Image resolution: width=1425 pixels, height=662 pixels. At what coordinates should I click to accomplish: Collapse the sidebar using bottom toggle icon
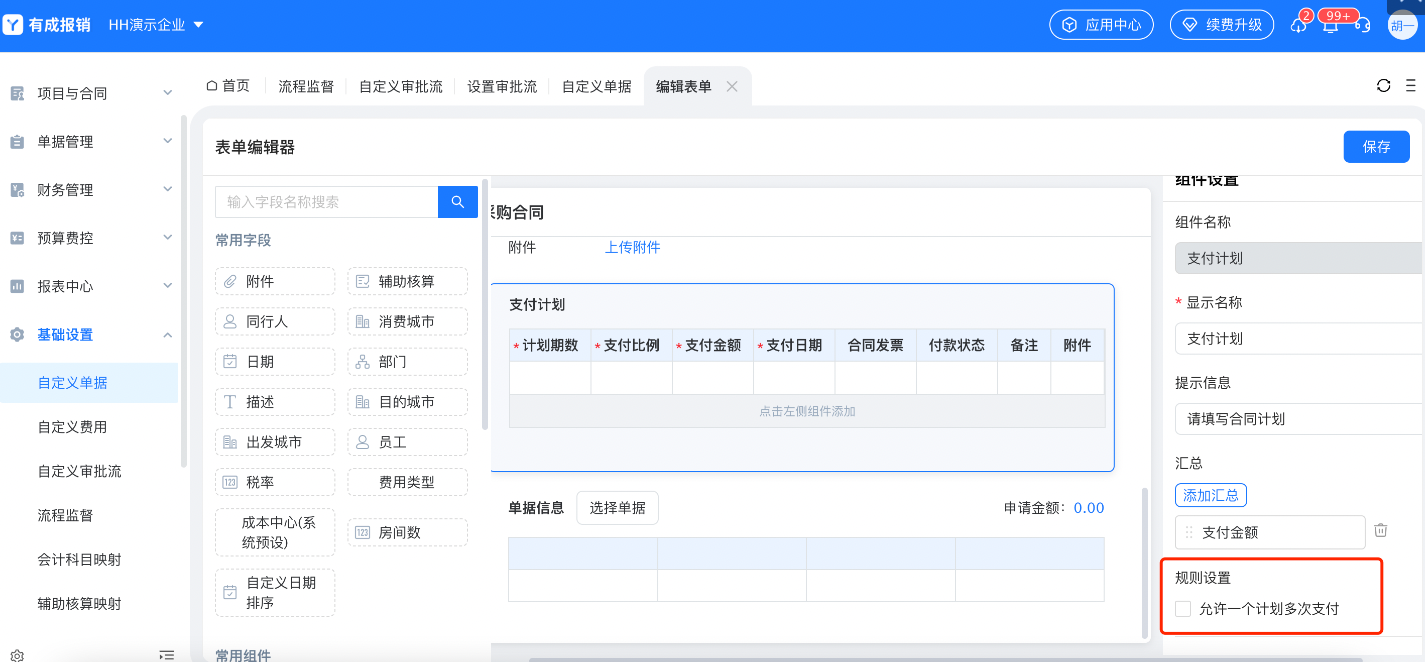pyautogui.click(x=167, y=655)
